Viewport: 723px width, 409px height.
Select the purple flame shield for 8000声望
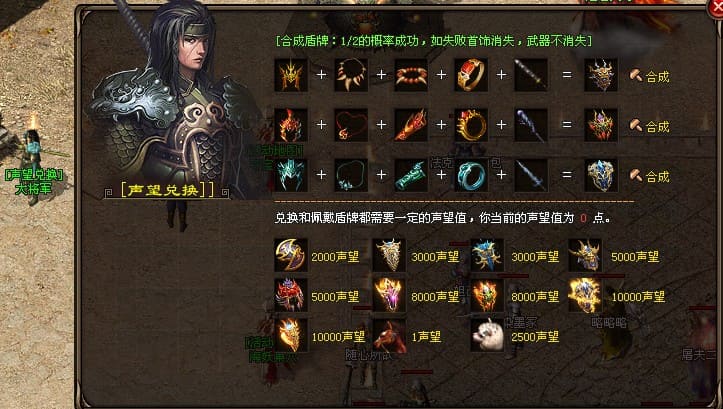pyautogui.click(x=390, y=295)
